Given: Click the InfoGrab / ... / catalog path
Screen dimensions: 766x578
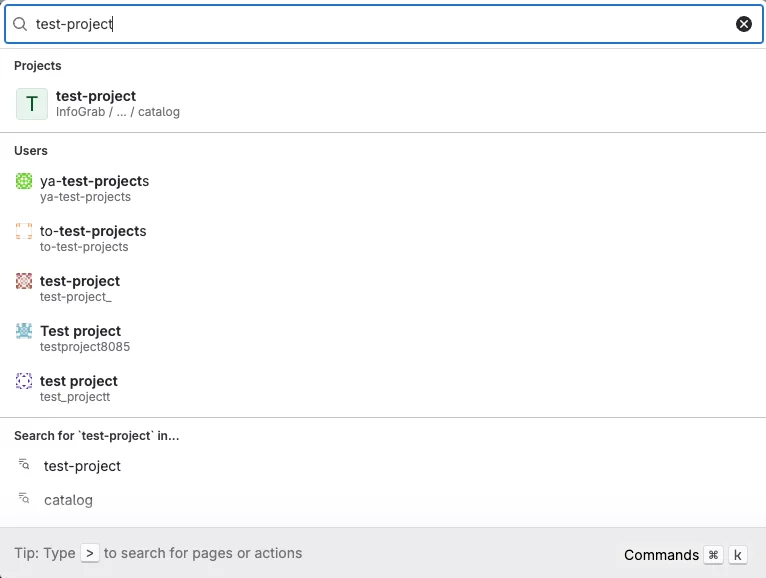Looking at the screenshot, I should pos(118,112).
